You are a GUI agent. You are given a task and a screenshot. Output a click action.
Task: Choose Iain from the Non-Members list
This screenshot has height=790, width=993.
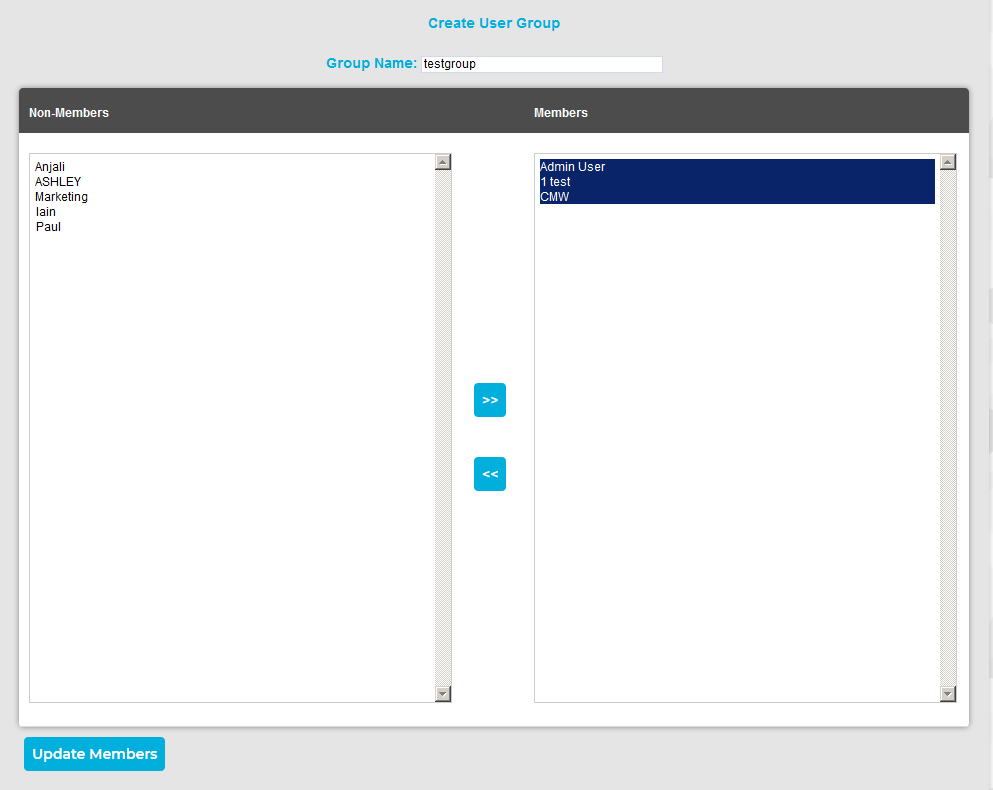(46, 212)
